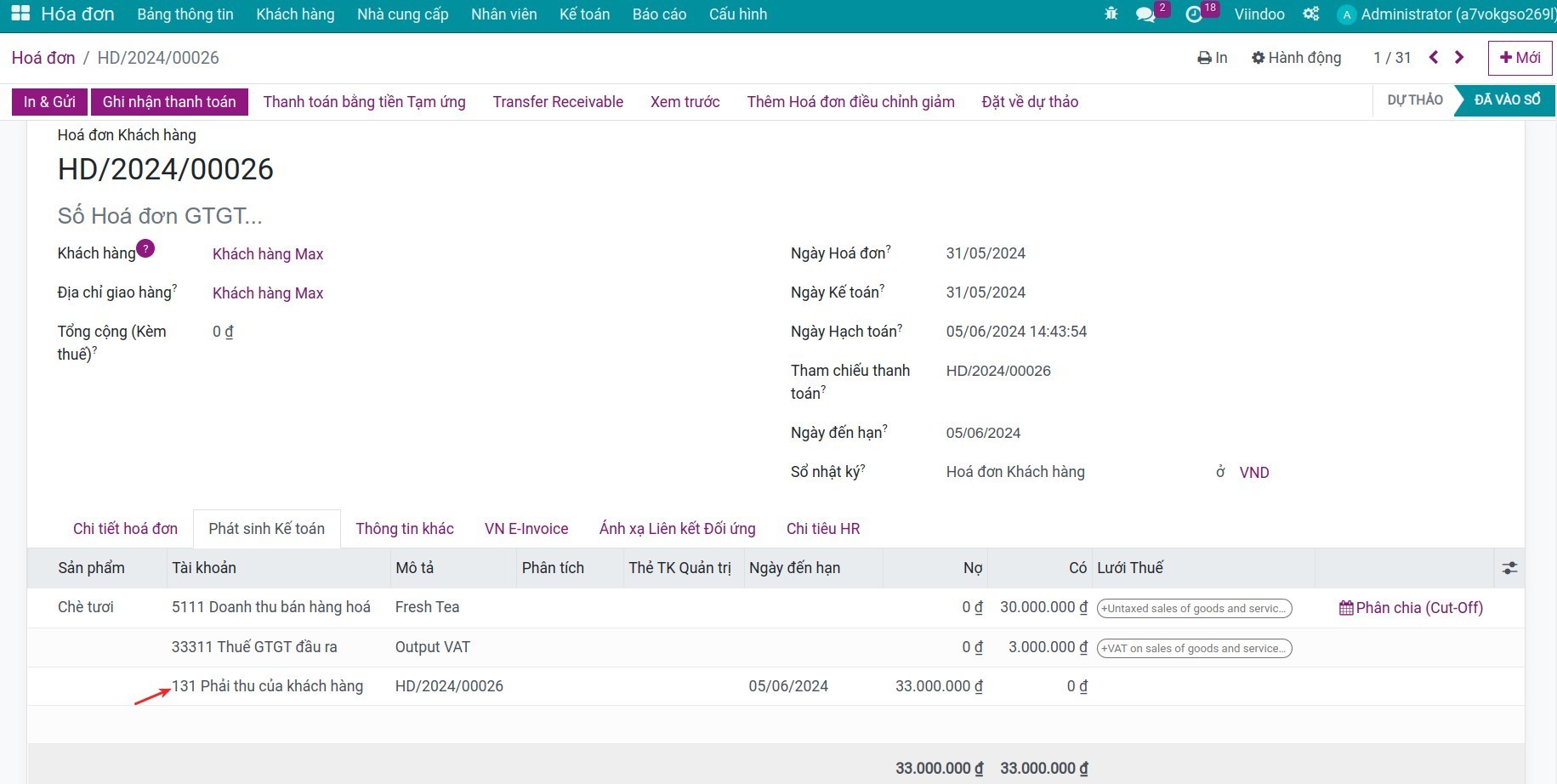The image size is (1557, 784).
Task: Click Hoá đơn breadcrumb link
Action: [43, 58]
